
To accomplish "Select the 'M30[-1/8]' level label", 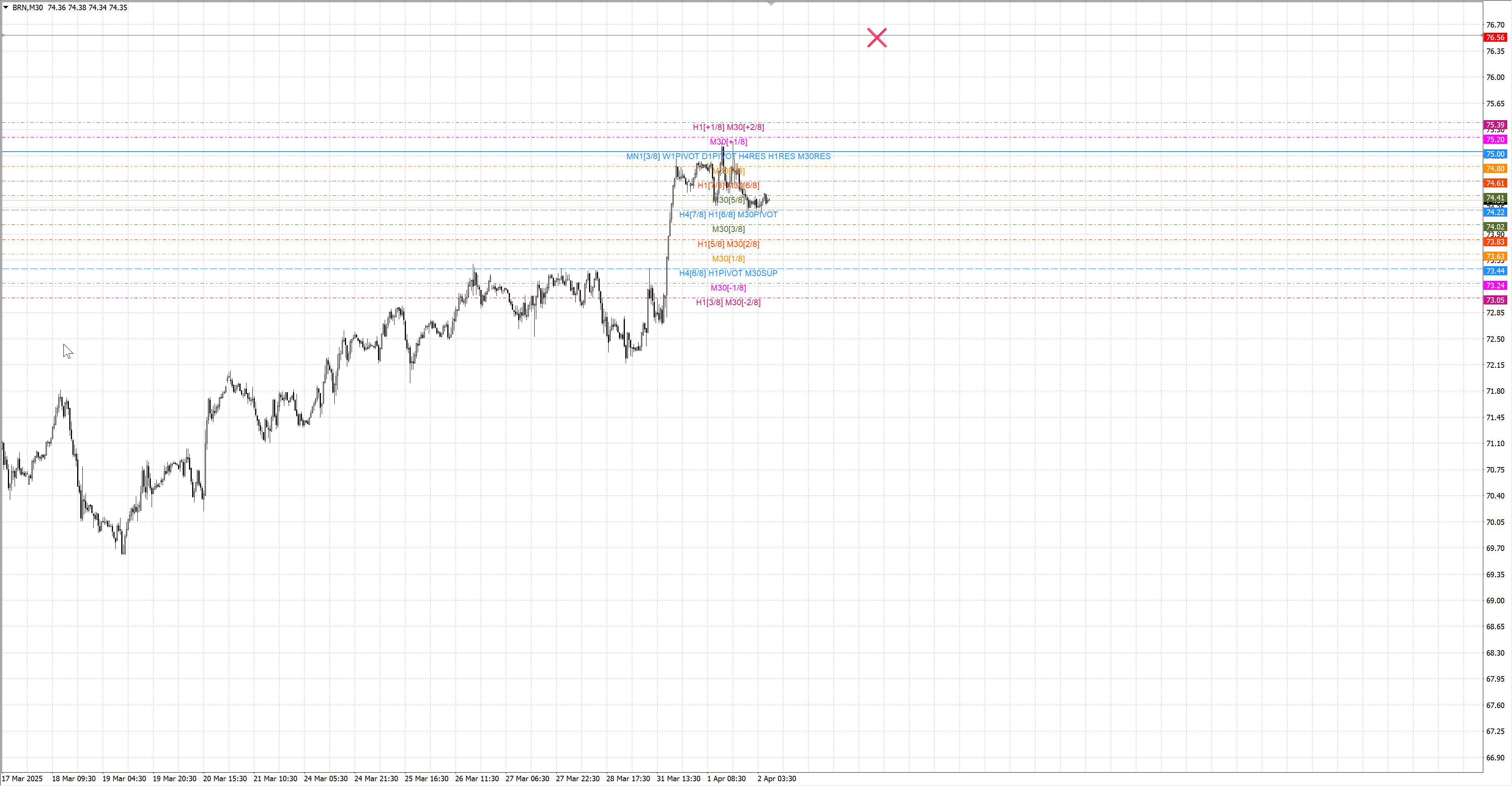I will 728,287.
